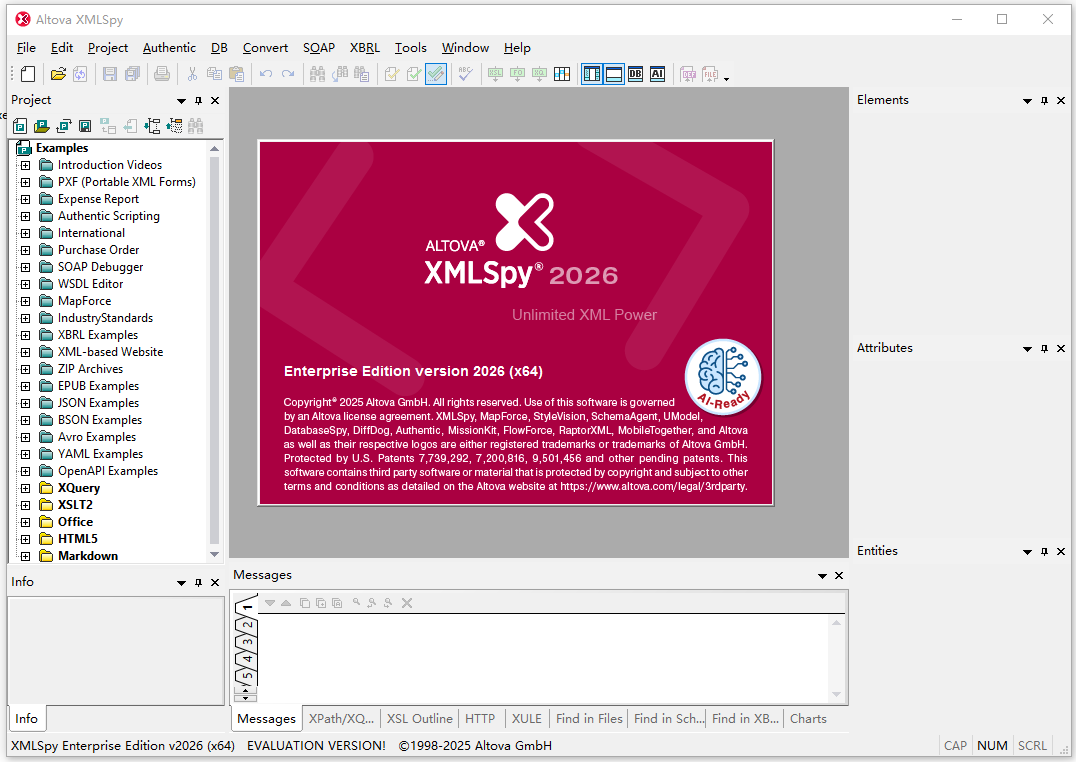Toggle the Project window display button

point(591,74)
